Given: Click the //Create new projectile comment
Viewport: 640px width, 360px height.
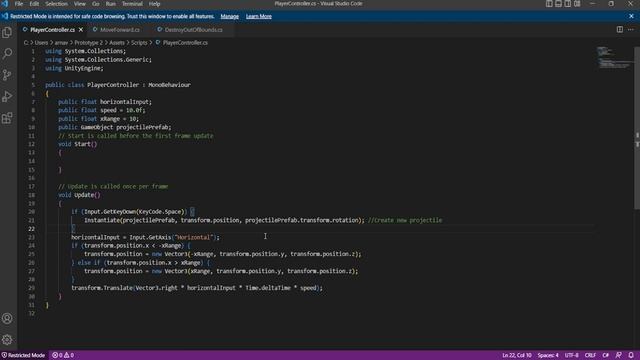Looking at the screenshot, I should (x=405, y=220).
